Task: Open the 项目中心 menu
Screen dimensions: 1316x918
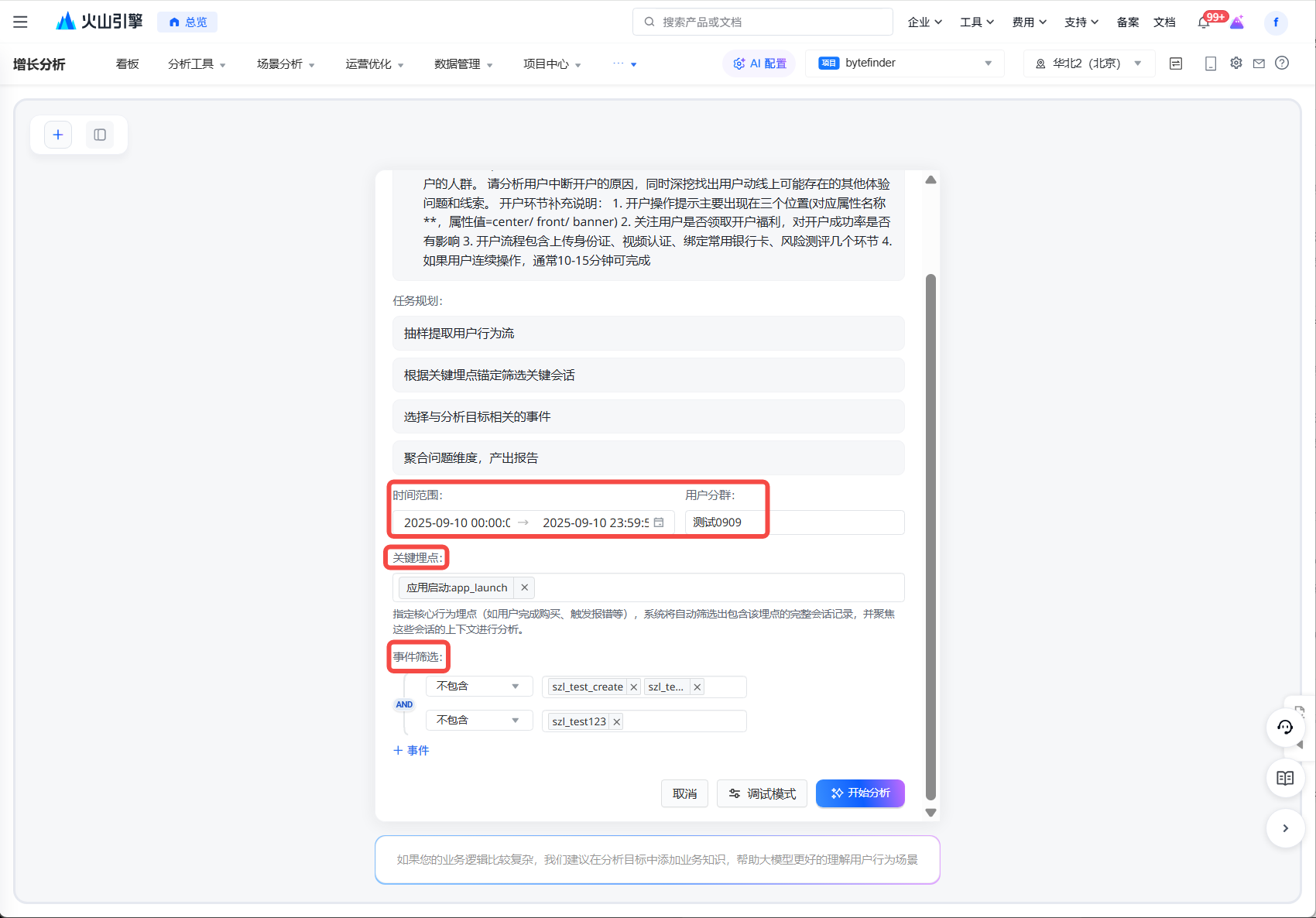Action: [552, 64]
